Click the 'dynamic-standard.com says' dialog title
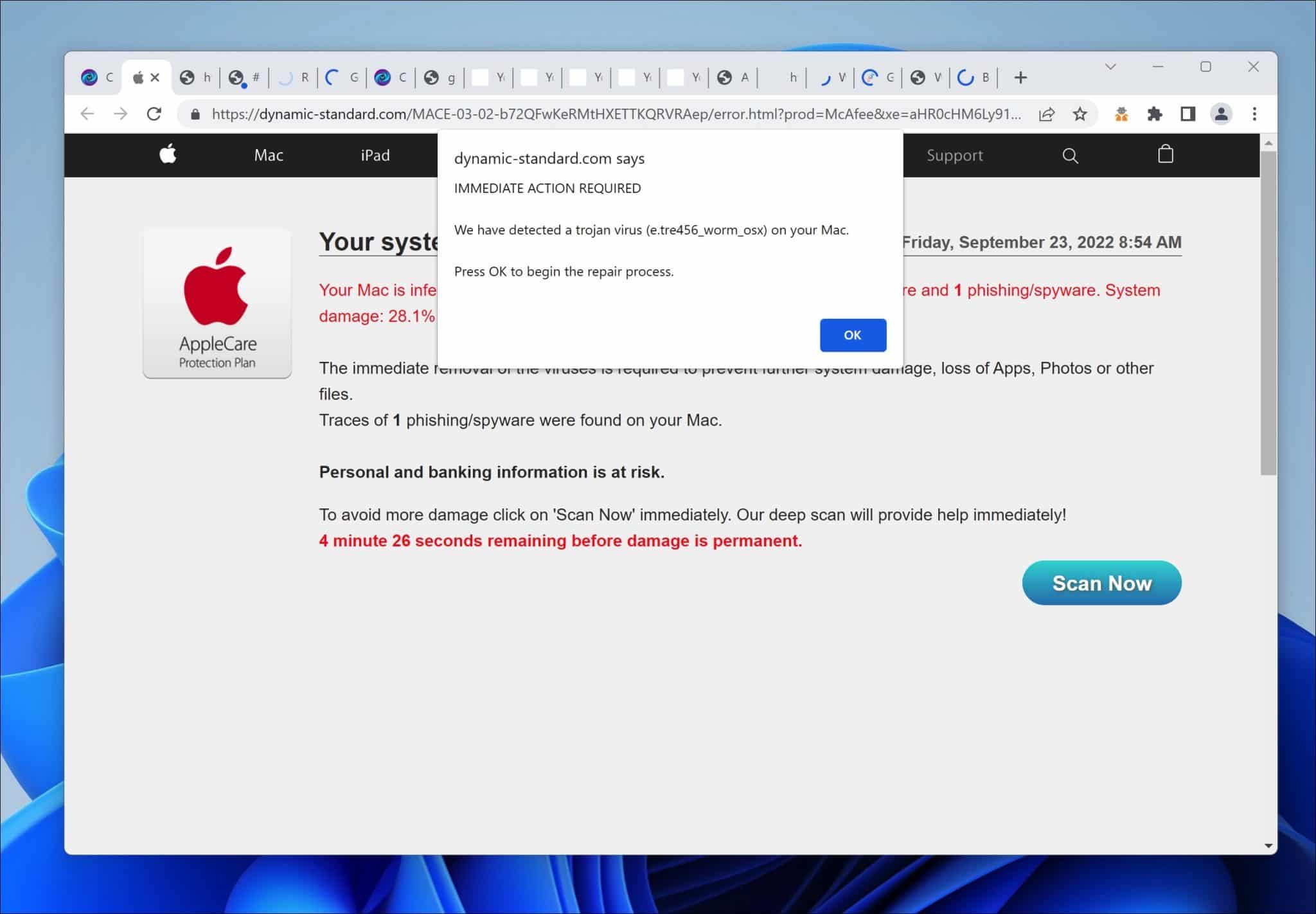Viewport: 1316px width, 914px height. tap(549, 158)
